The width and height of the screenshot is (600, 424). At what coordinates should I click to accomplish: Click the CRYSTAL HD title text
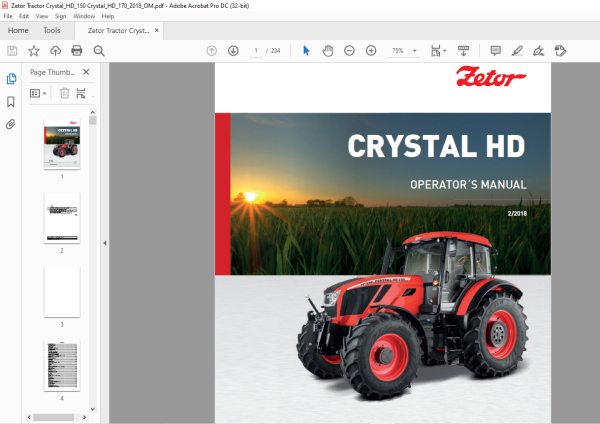(x=436, y=146)
